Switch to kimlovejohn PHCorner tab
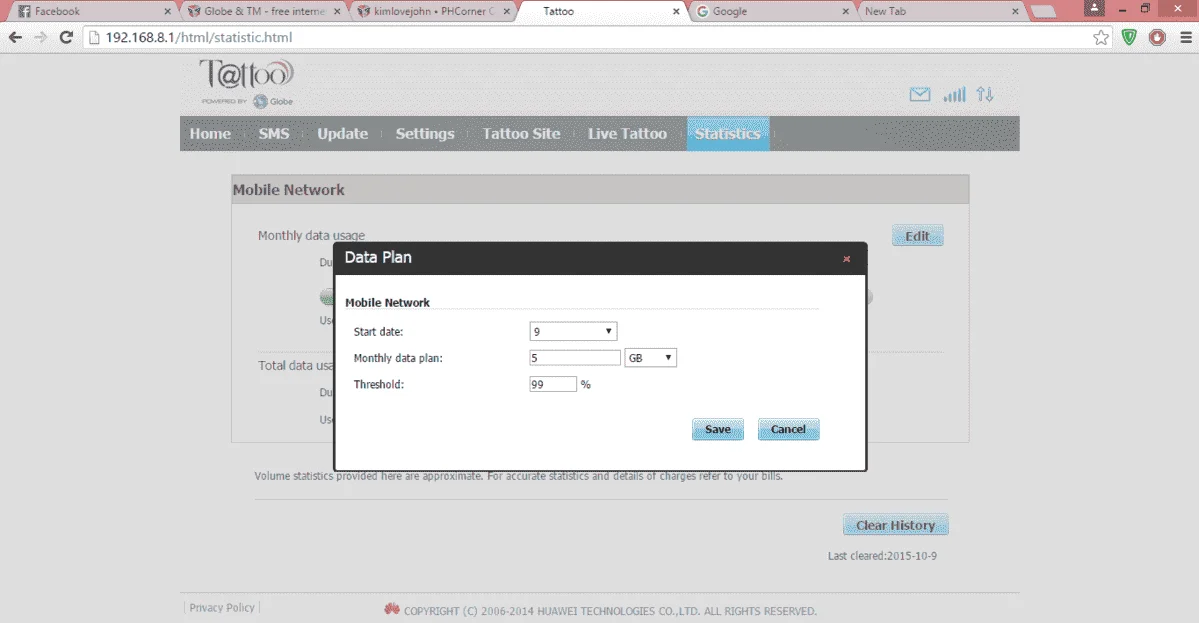This screenshot has width=1199, height=623. point(432,11)
